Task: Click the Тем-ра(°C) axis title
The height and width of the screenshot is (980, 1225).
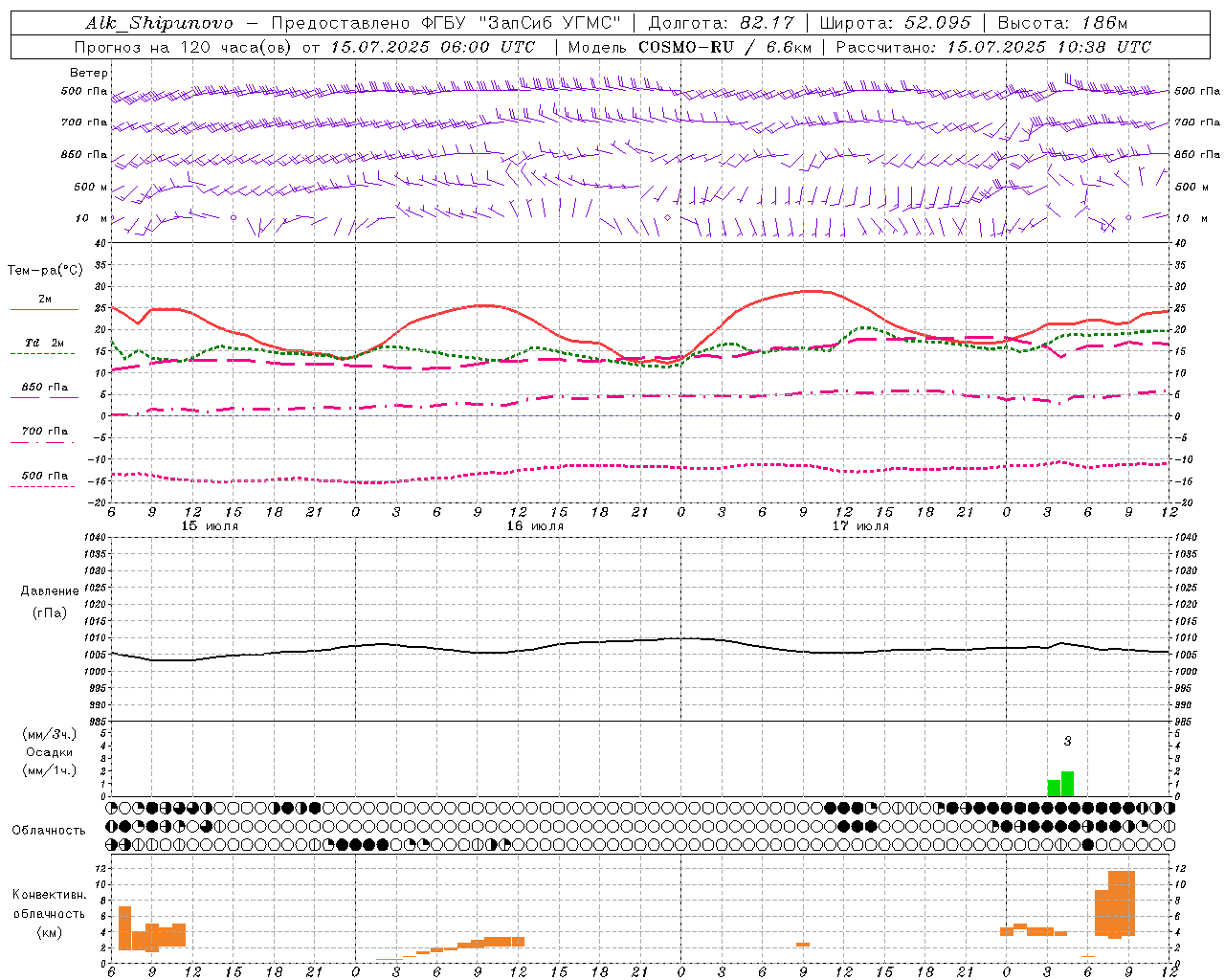Action: (45, 271)
